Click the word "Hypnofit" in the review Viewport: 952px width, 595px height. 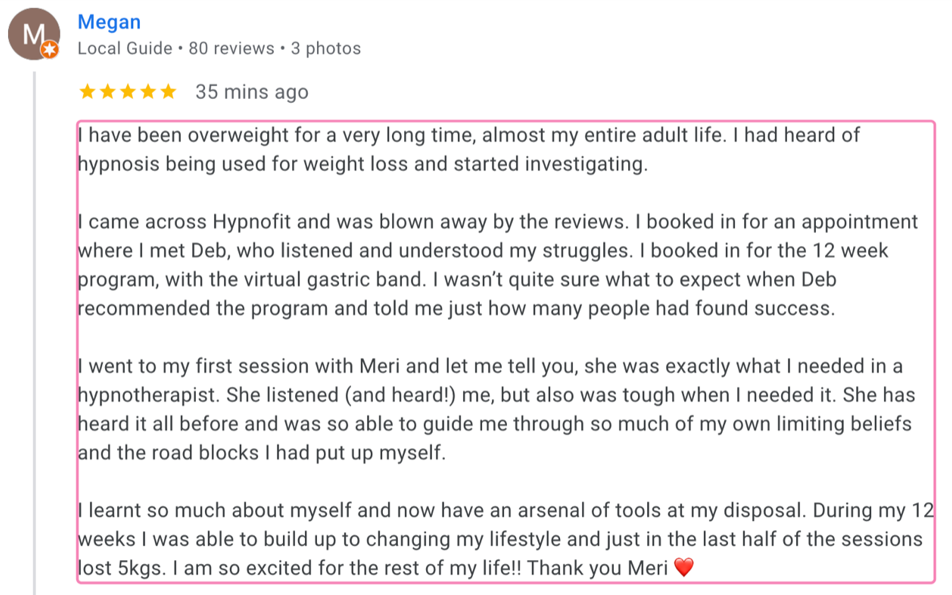pyautogui.click(x=251, y=222)
